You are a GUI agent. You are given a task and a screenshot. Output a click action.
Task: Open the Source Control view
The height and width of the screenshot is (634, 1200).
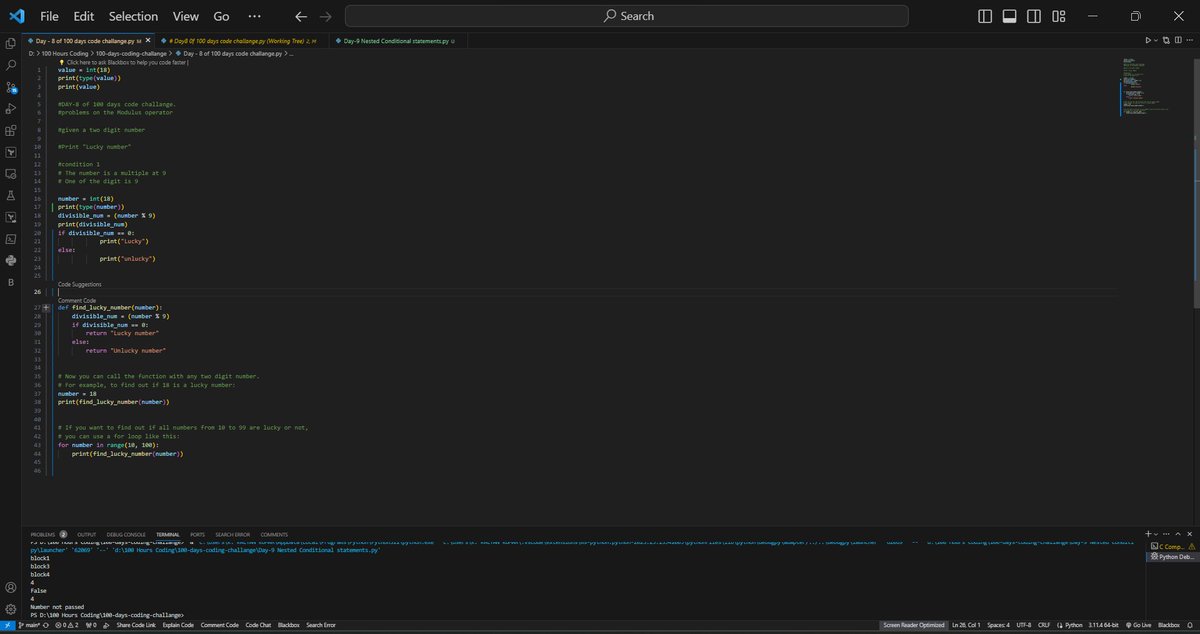[x=11, y=87]
